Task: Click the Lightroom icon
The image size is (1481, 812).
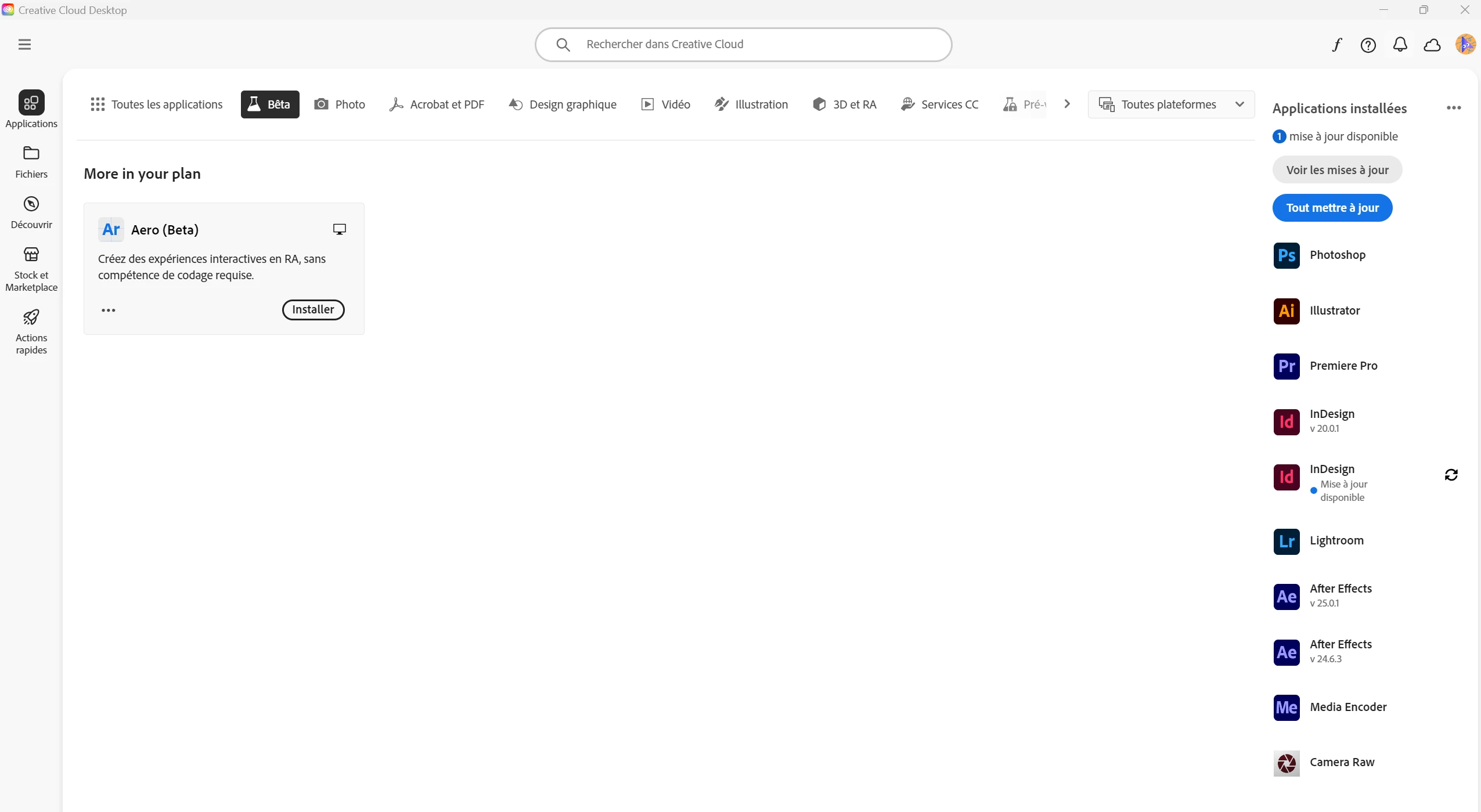Action: pyautogui.click(x=1286, y=542)
